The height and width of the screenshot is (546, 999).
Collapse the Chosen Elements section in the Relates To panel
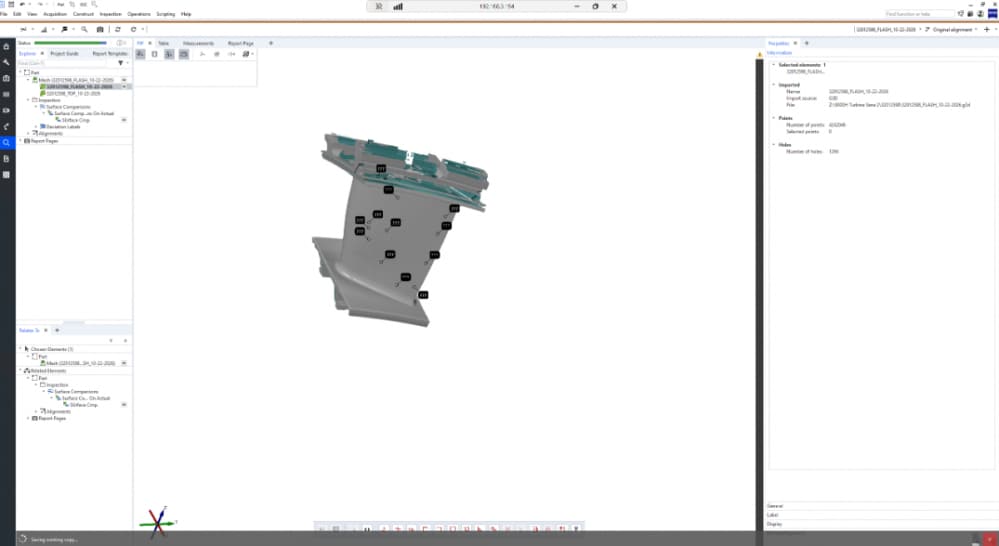point(21,349)
